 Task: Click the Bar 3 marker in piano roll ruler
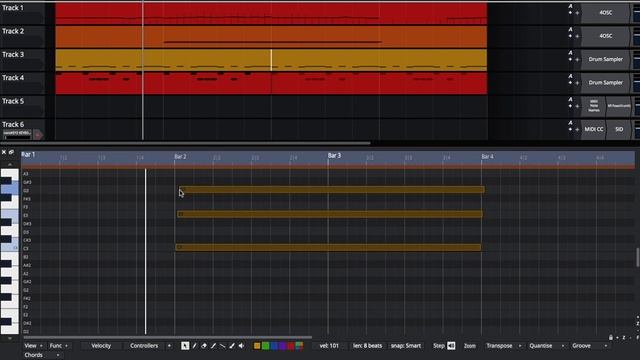(334, 156)
